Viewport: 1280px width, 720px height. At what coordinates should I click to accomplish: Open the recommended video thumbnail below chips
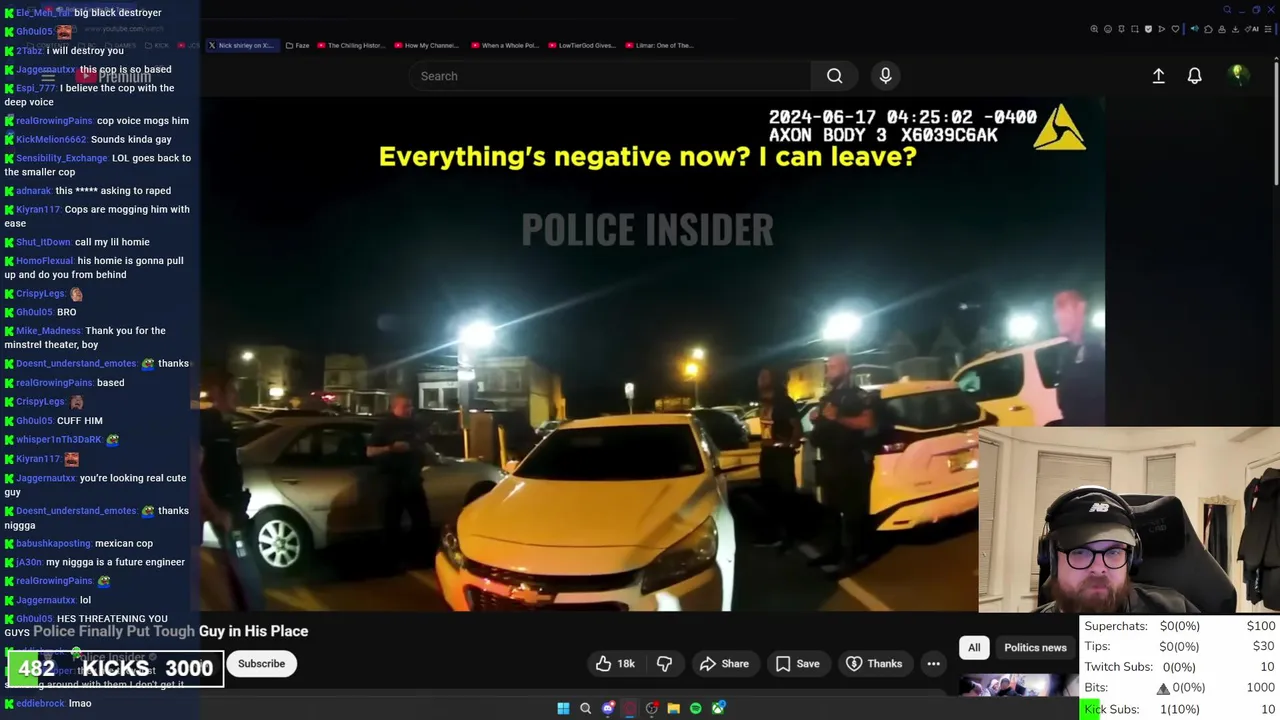pyautogui.click(x=1018, y=686)
